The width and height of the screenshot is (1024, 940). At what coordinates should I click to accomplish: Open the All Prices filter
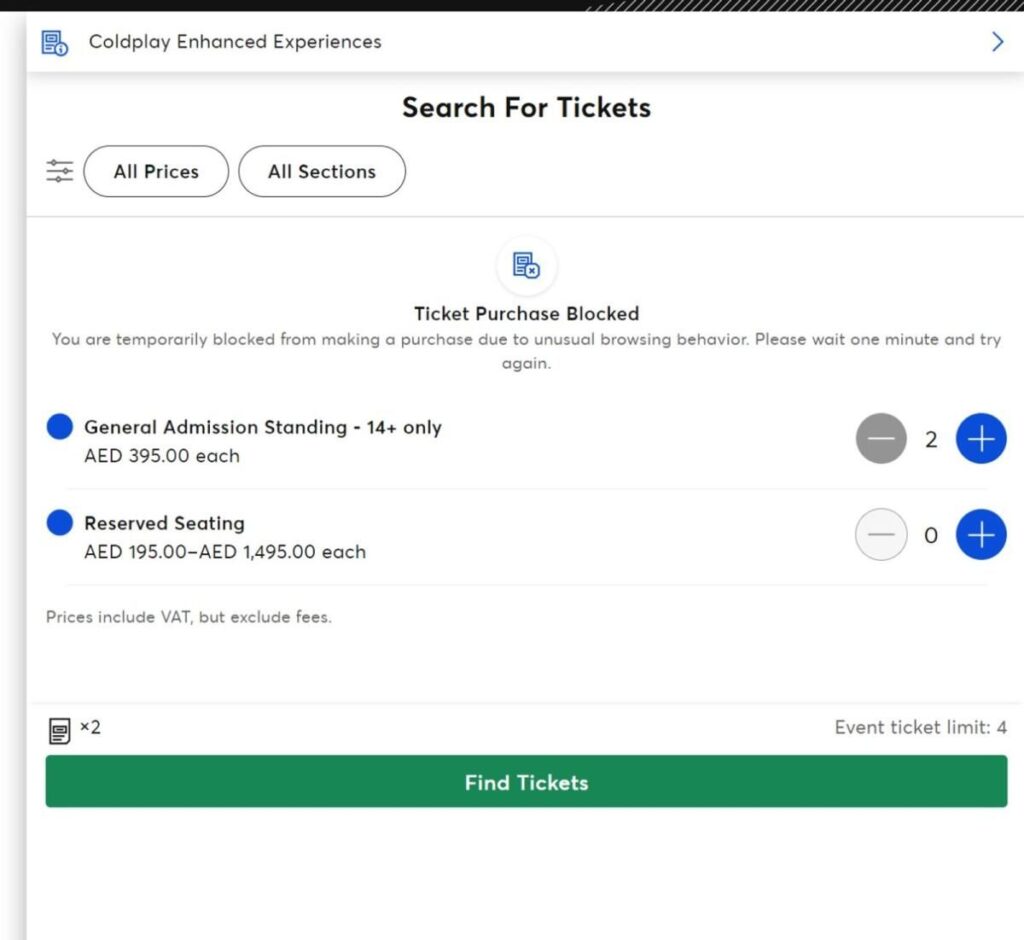pyautogui.click(x=156, y=172)
